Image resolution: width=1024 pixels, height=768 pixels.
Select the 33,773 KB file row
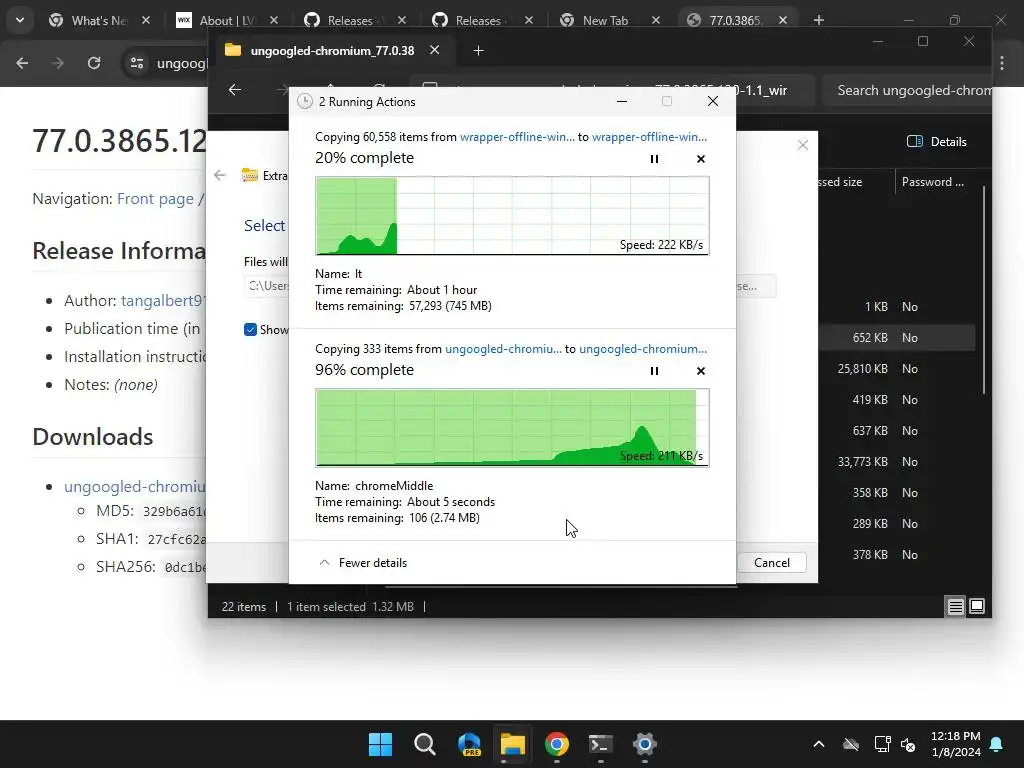click(896, 462)
